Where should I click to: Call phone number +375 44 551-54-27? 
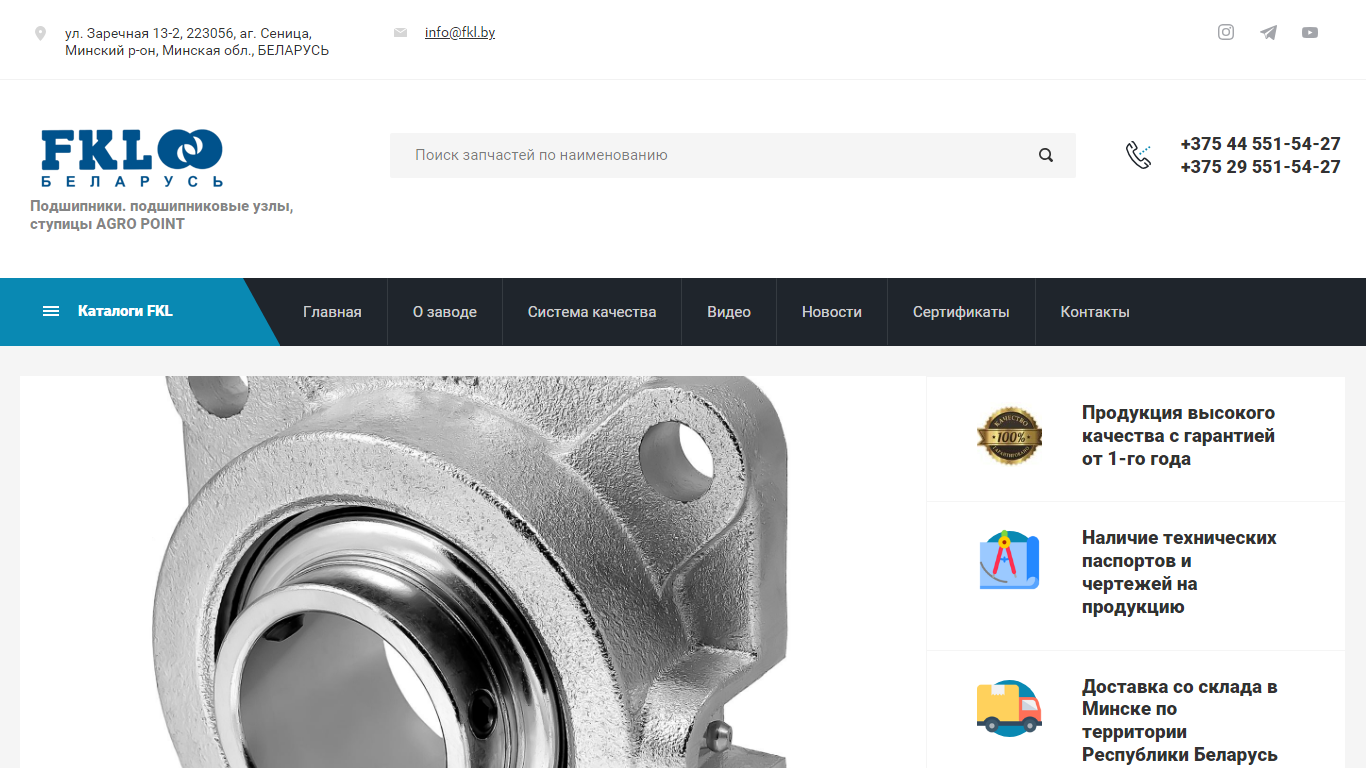click(1260, 144)
